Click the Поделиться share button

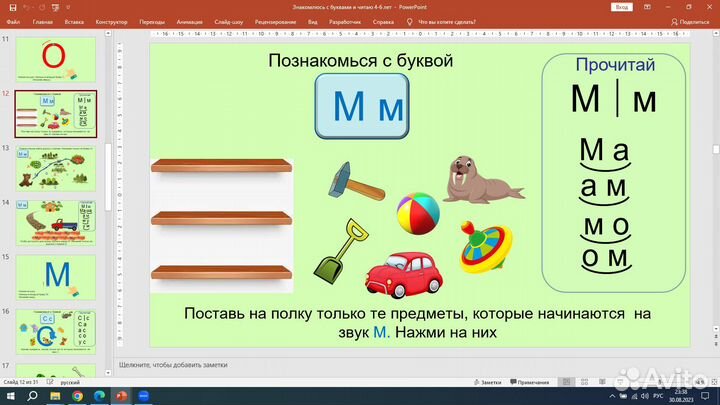pyautogui.click(x=690, y=22)
